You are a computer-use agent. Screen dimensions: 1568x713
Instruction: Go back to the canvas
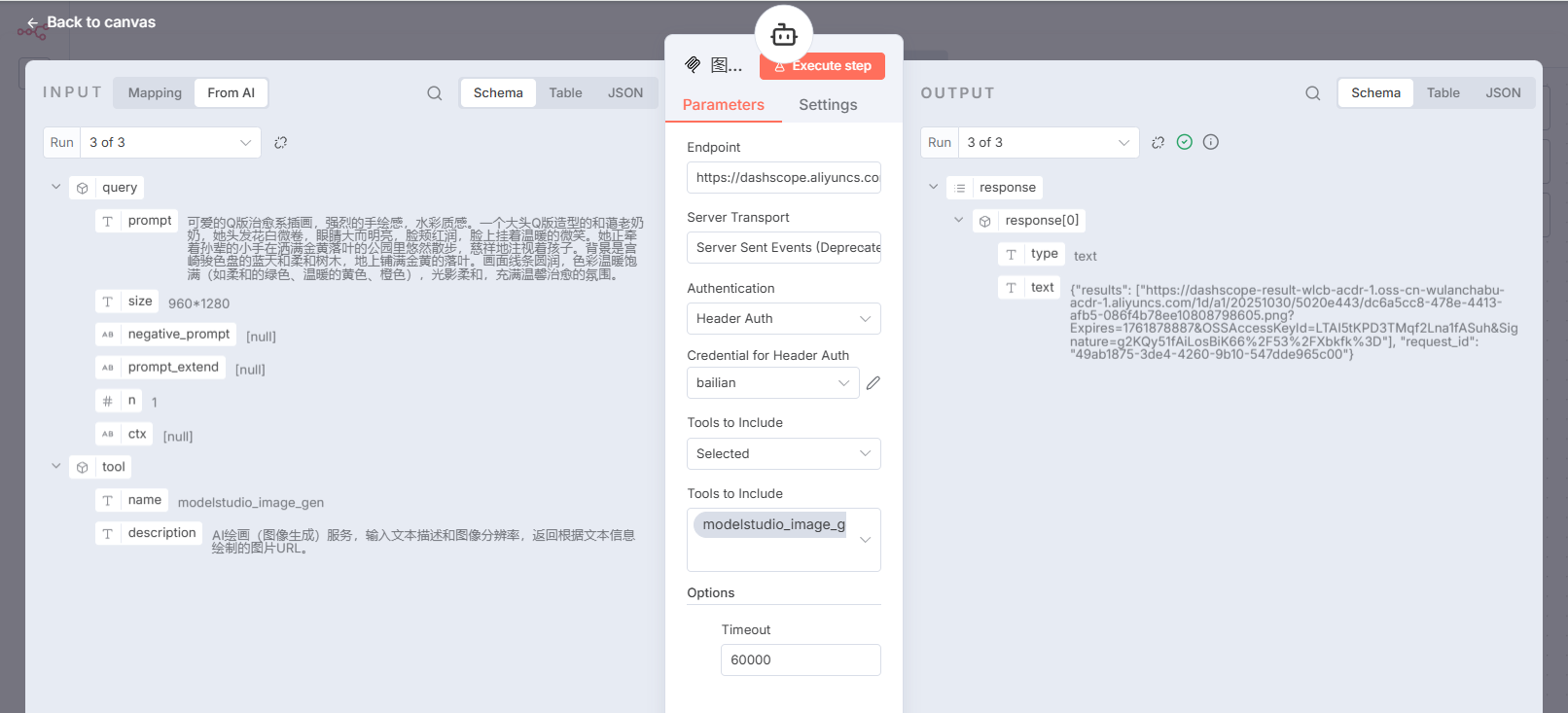click(91, 22)
